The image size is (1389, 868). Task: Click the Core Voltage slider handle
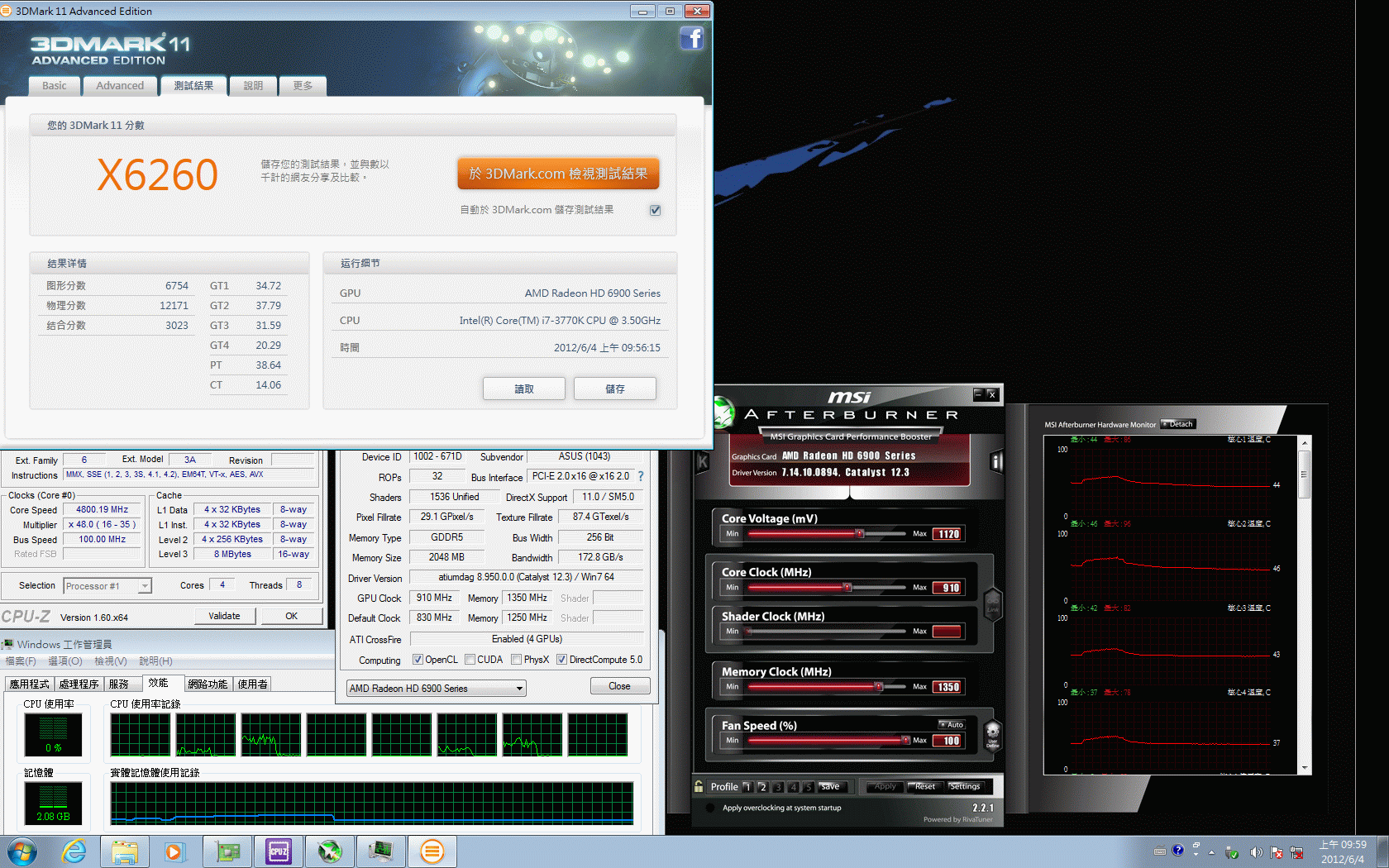click(860, 534)
